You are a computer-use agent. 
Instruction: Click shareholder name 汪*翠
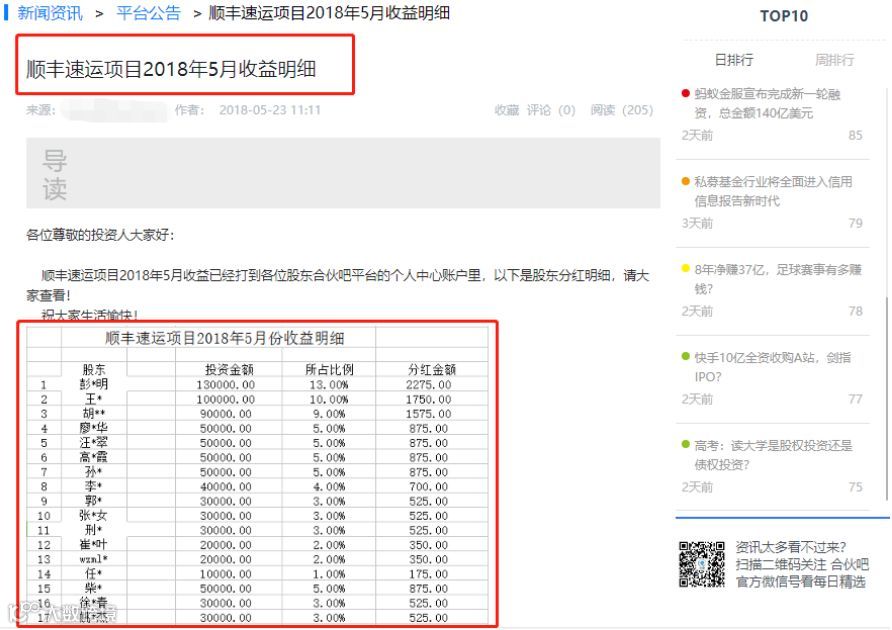[94, 443]
